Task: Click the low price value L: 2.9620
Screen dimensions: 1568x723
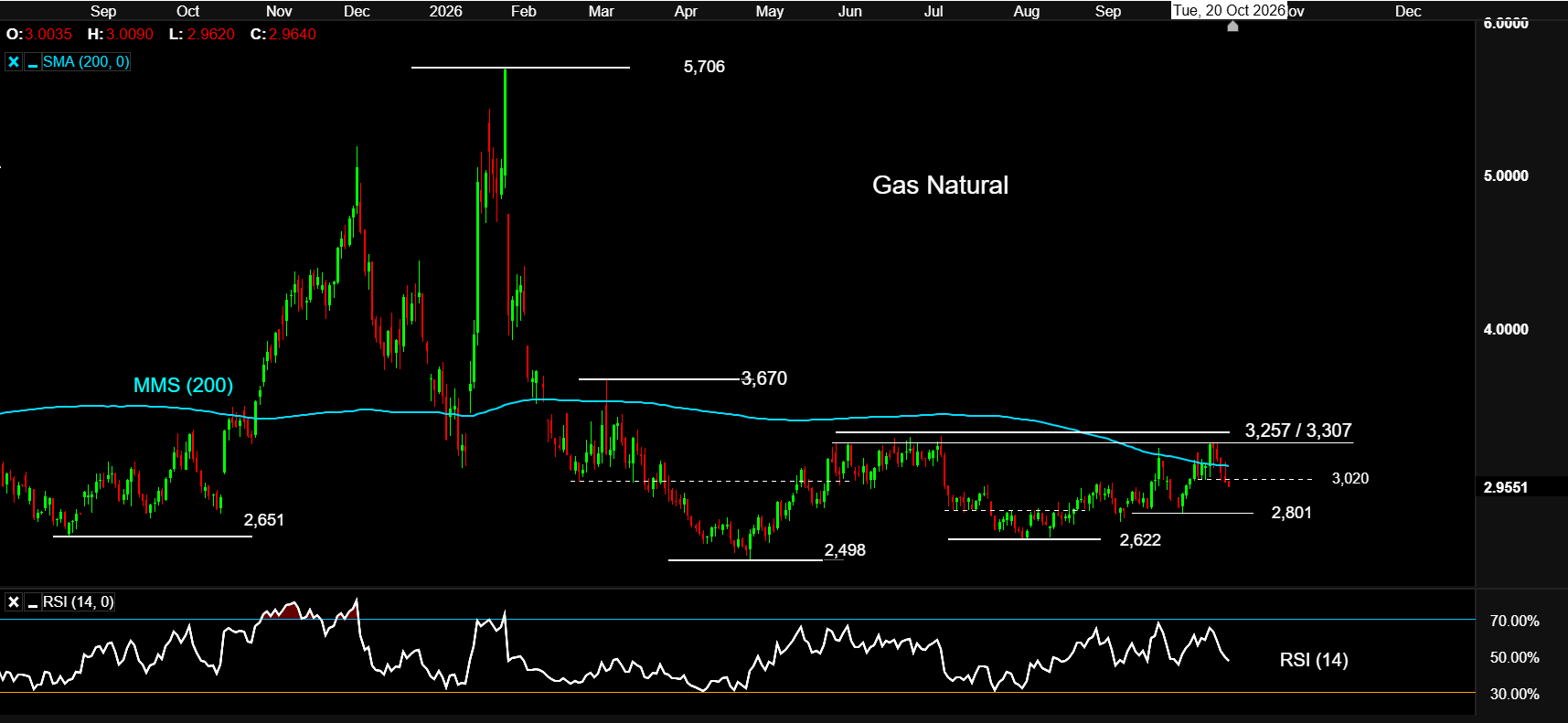Action: click(x=202, y=34)
